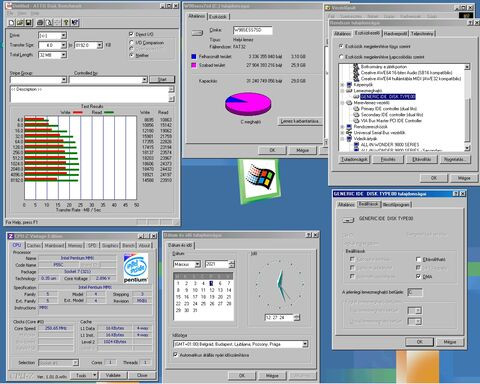Image resolution: width=480 pixels, height=384 pixels.
Task: Click the pie chart of drive C
Action: tap(248, 104)
